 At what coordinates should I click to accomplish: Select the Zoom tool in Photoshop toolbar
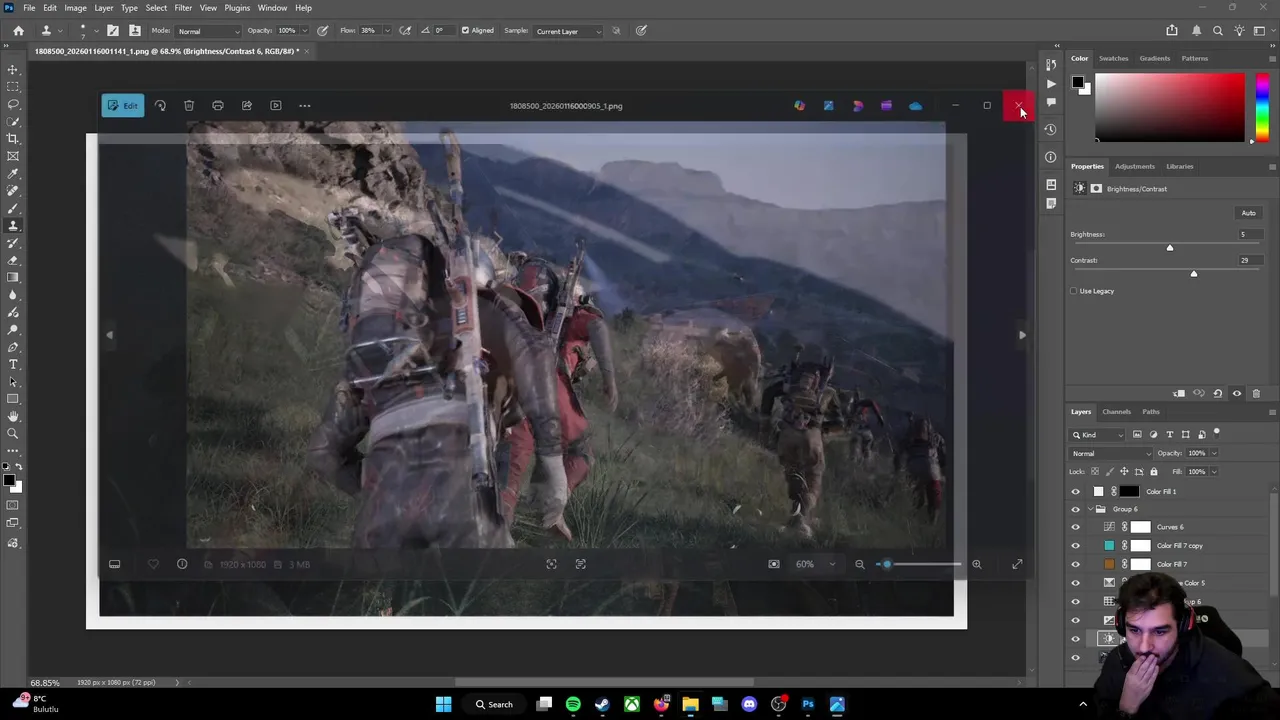[x=13, y=434]
